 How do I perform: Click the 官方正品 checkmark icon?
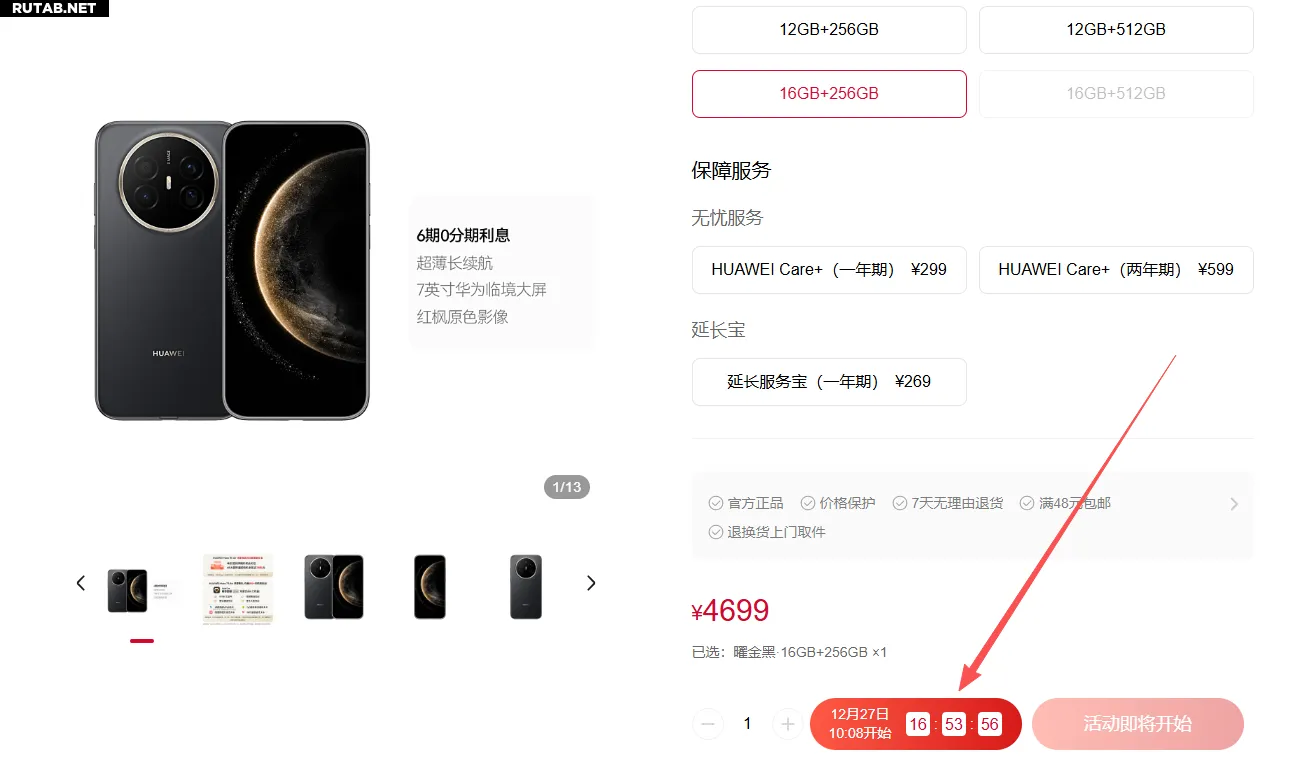(x=716, y=503)
